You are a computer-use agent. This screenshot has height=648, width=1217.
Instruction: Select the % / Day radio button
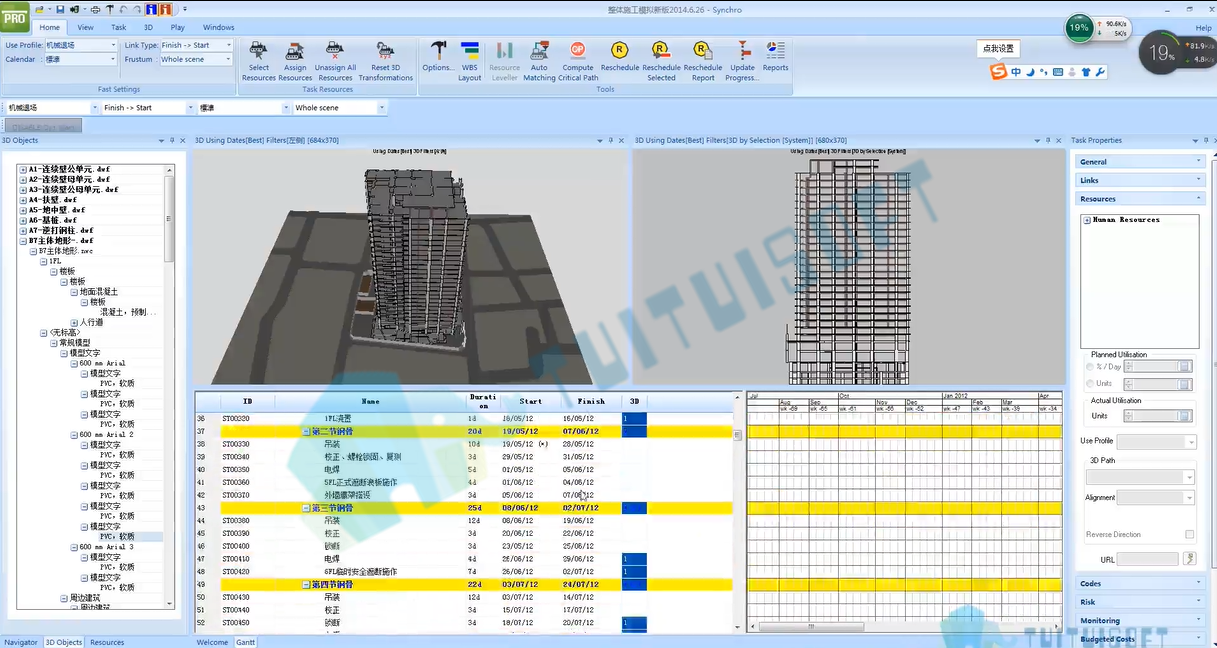tap(1090, 367)
